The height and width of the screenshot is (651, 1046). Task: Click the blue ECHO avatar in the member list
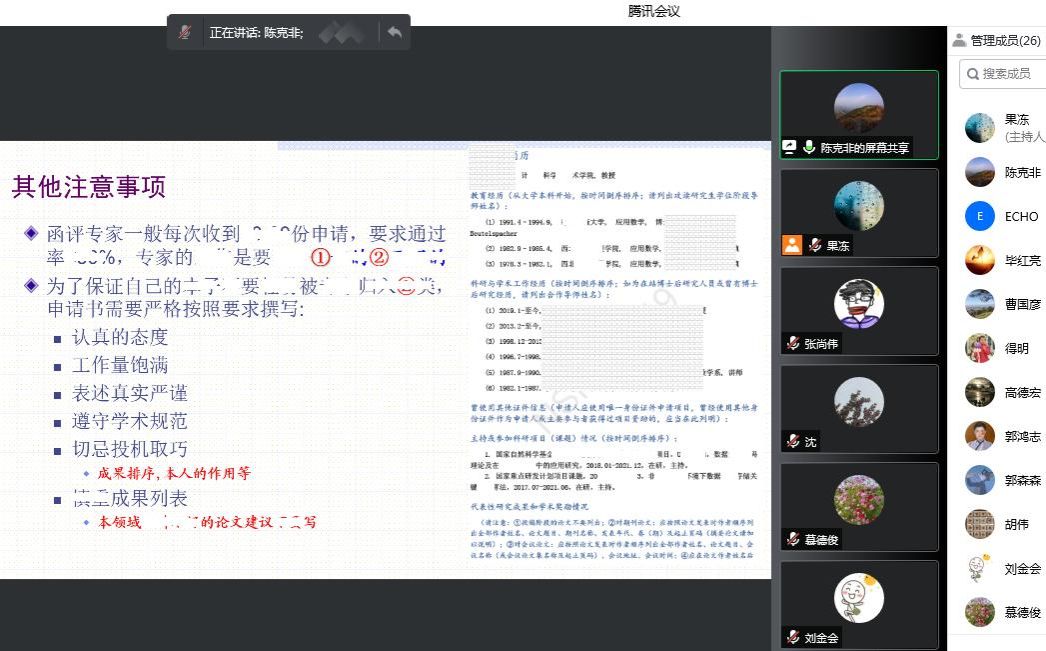[x=979, y=216]
